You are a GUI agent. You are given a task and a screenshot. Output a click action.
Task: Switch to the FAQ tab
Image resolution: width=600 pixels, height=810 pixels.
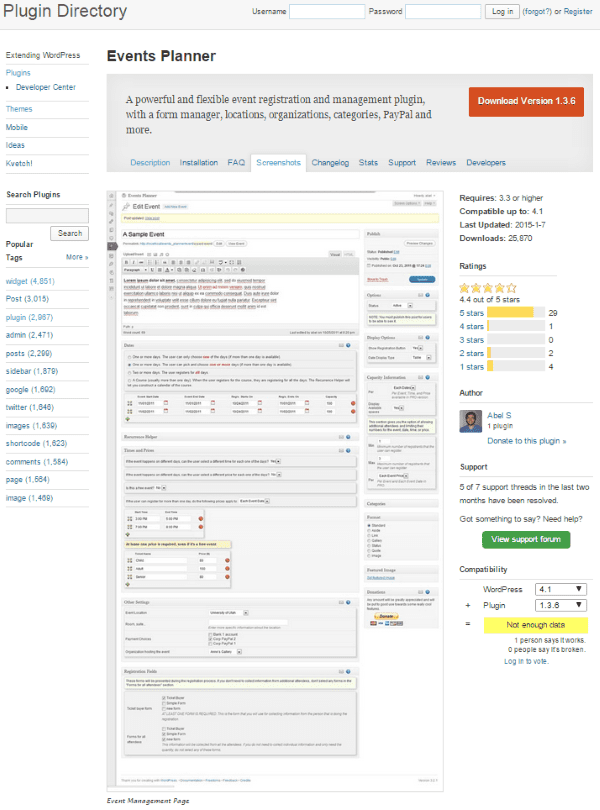236,163
